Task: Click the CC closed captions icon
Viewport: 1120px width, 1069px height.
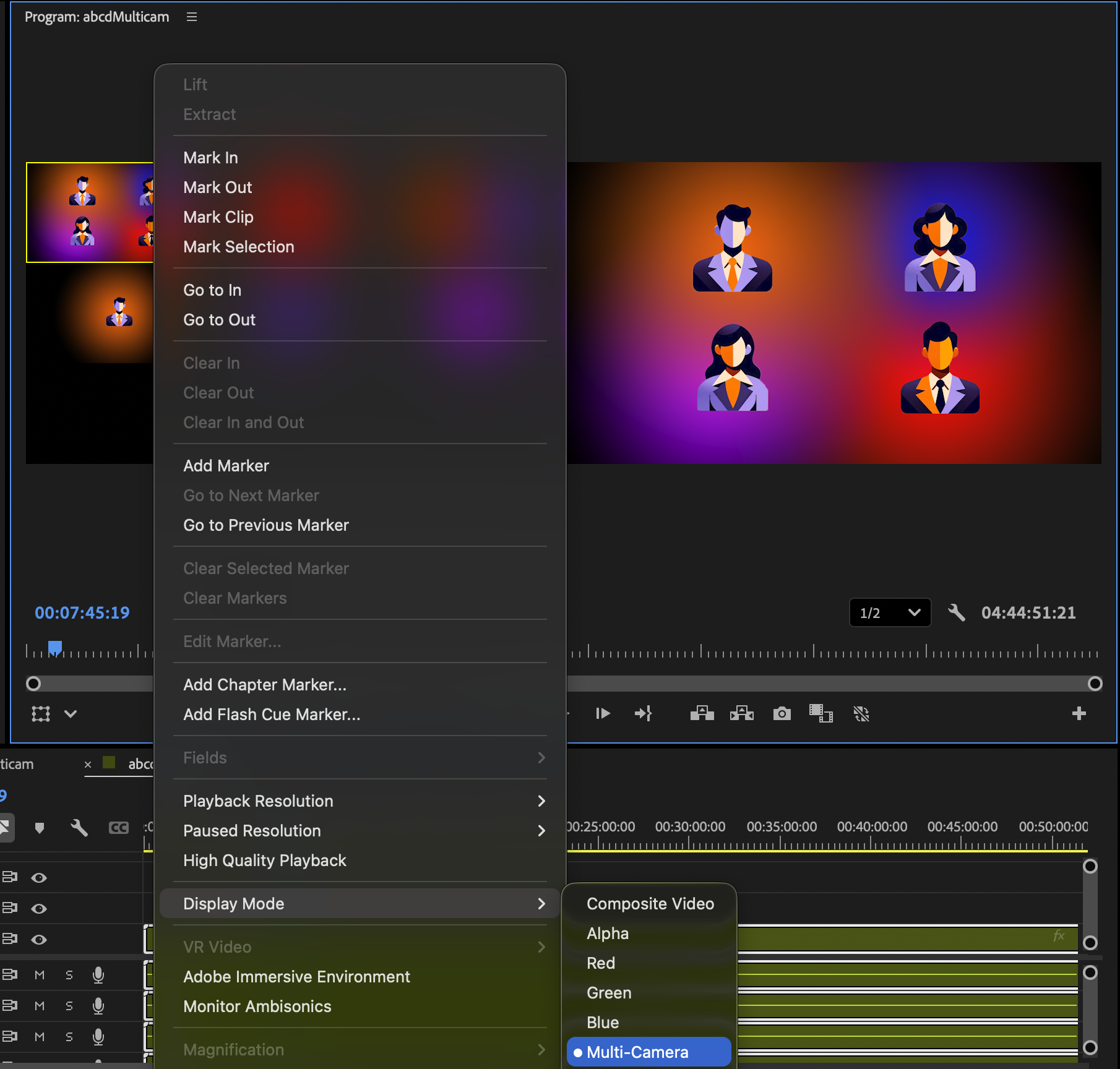Action: tap(118, 828)
